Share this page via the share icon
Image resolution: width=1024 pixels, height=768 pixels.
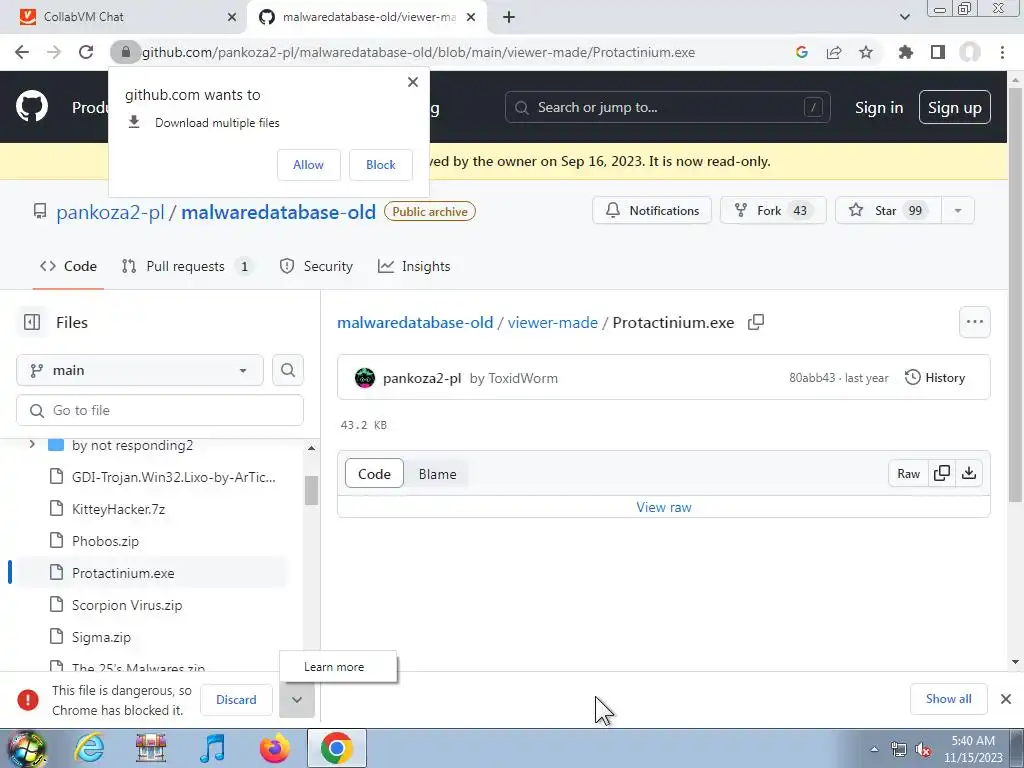(x=834, y=52)
